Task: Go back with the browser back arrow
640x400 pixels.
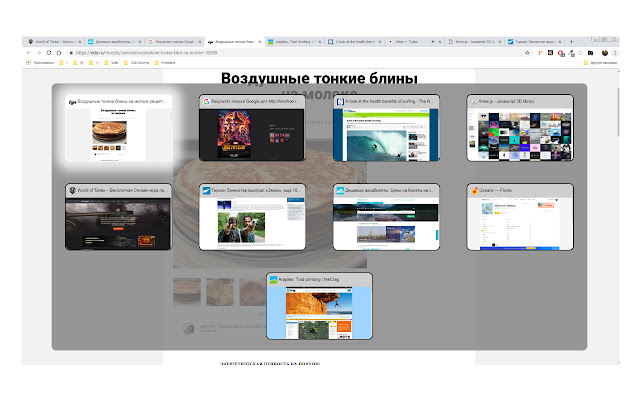Action: 29,53
